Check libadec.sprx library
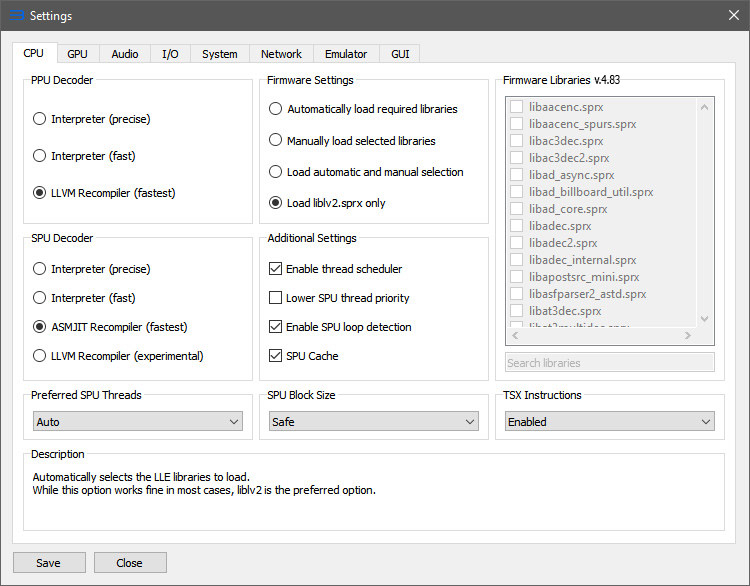The width and height of the screenshot is (750, 586). tap(517, 226)
